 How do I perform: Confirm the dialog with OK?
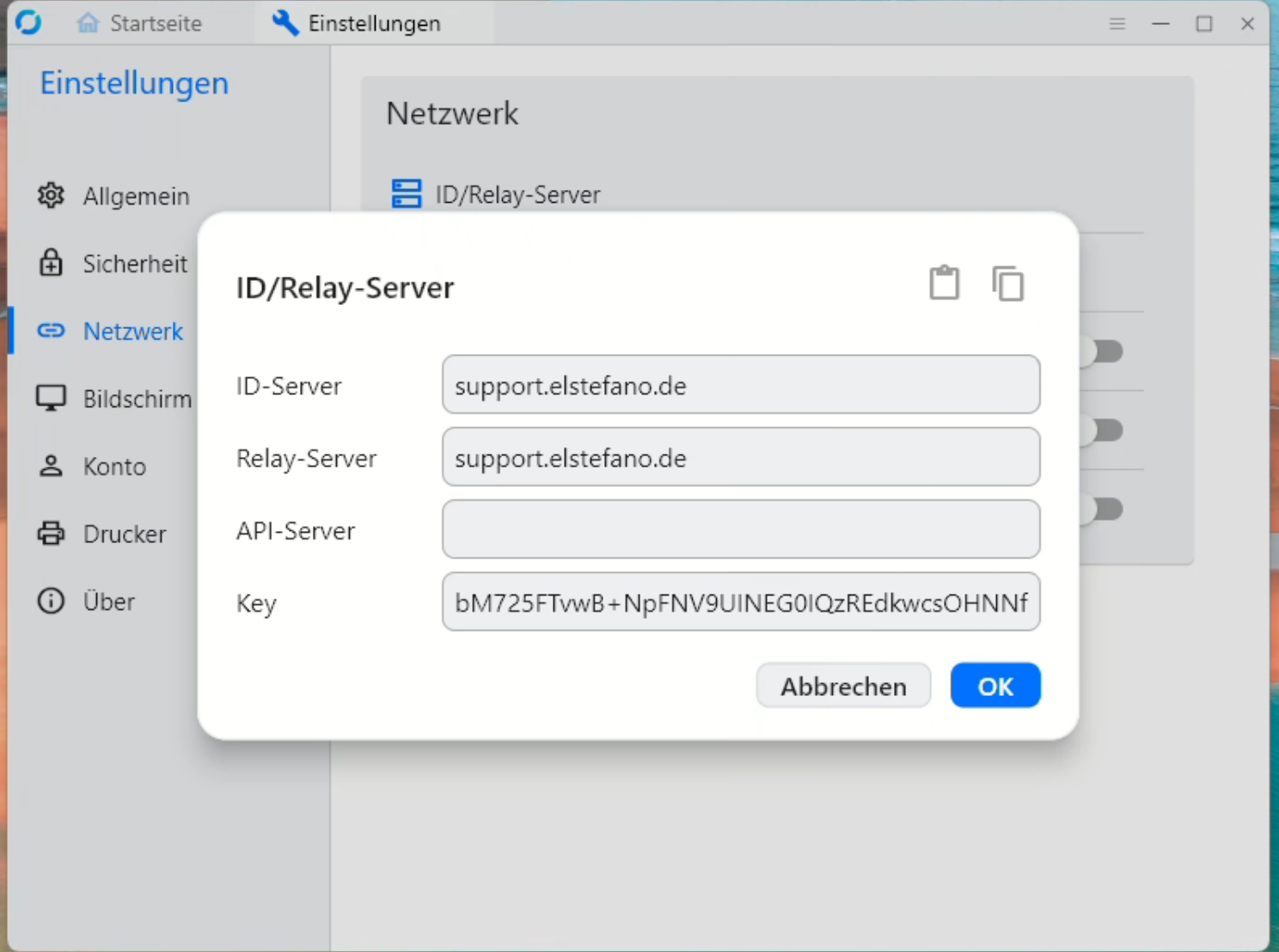[995, 686]
